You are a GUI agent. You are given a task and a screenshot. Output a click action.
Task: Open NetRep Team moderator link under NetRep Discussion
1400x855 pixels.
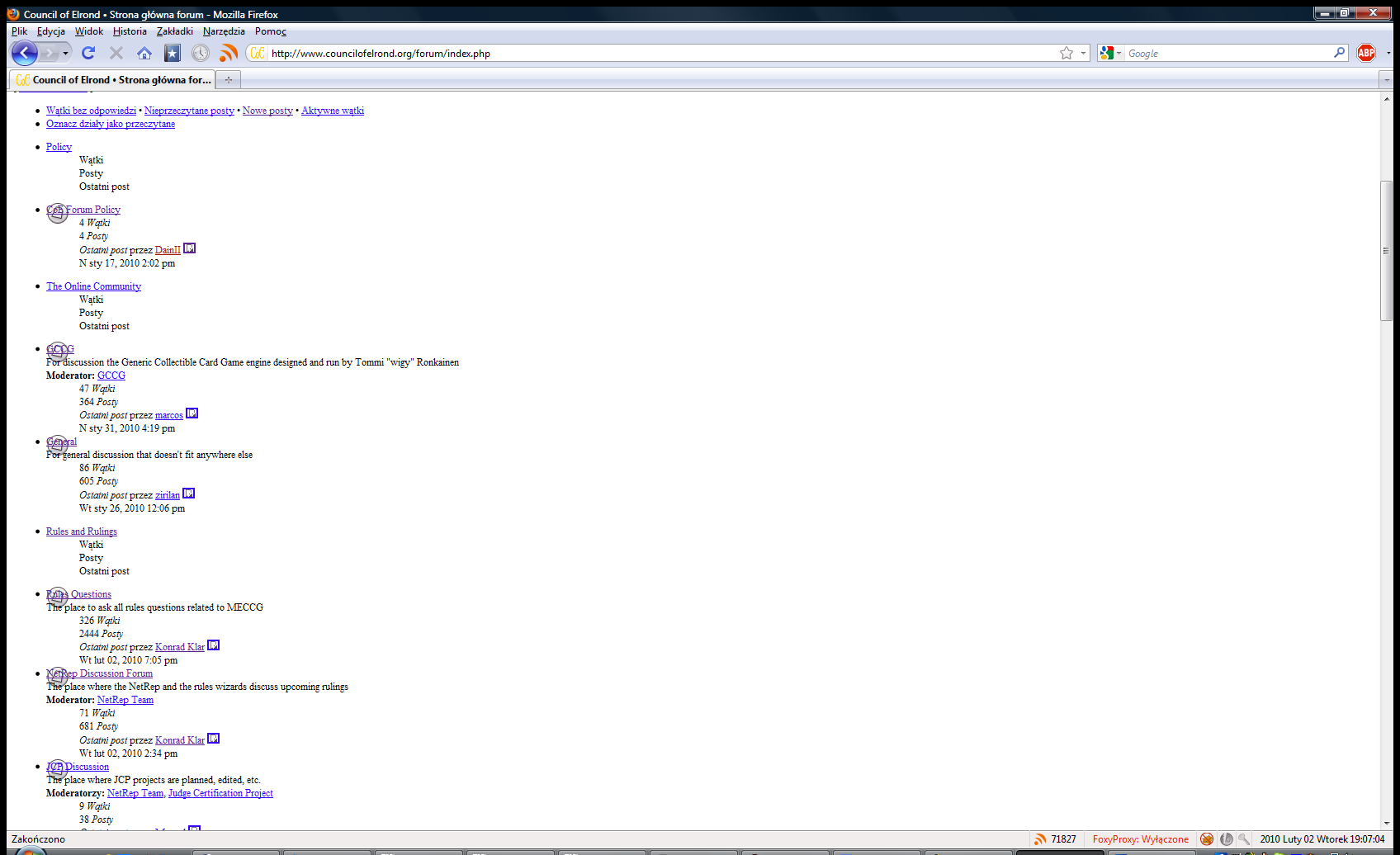pyautogui.click(x=125, y=700)
